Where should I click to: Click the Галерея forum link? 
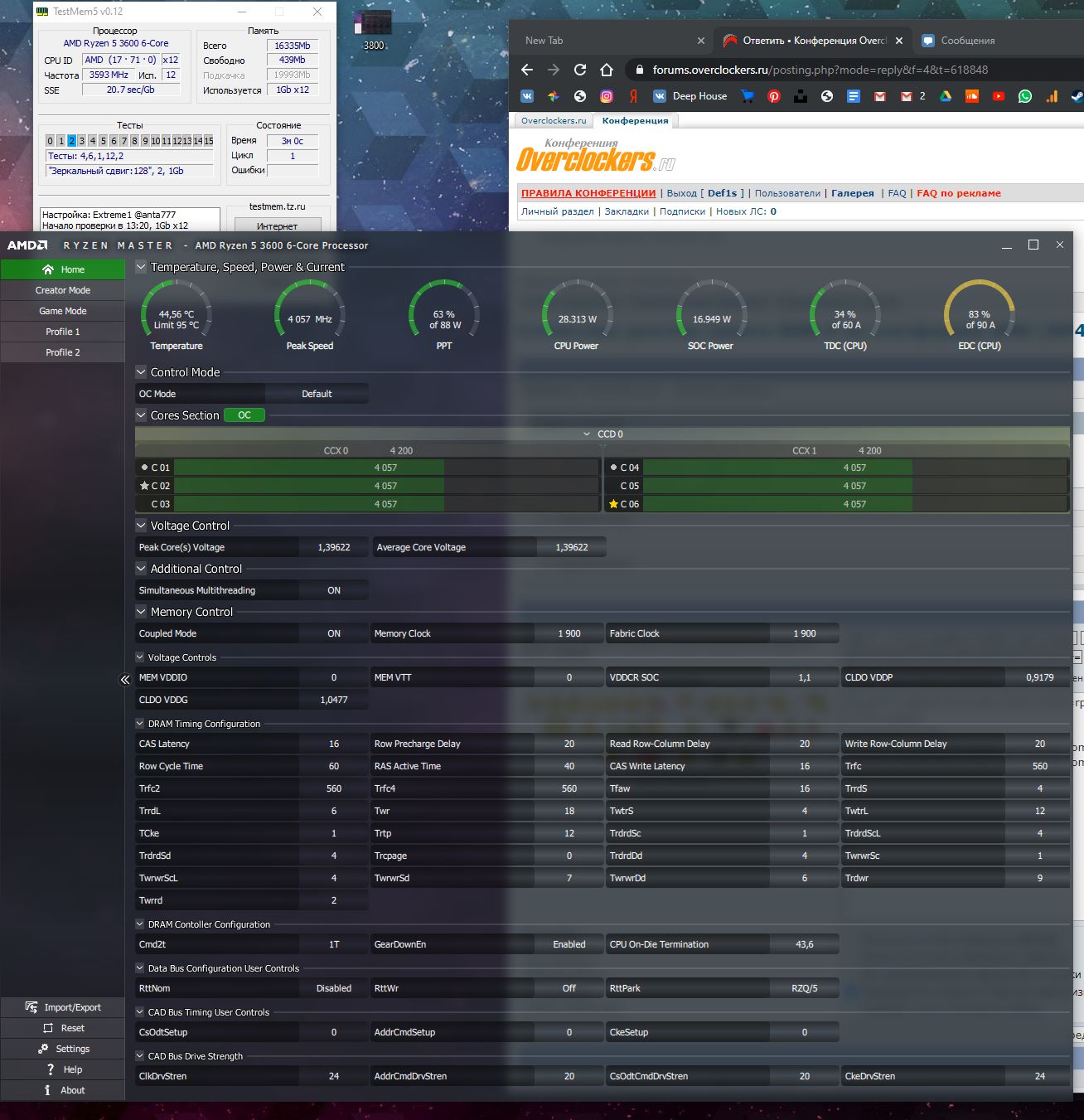point(853,193)
